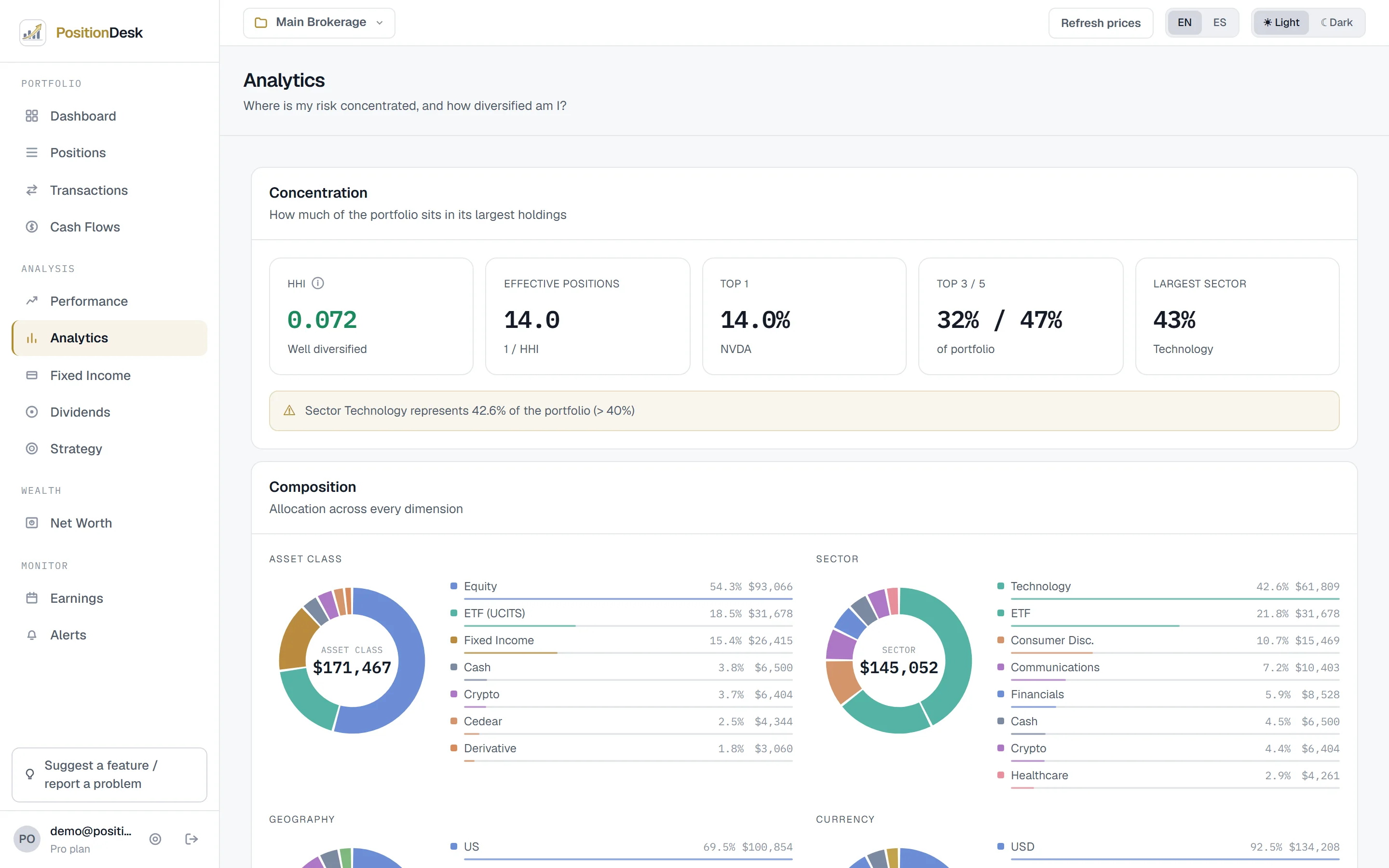Viewport: 1389px width, 868px height.
Task: Click the Cedear legend label
Action: click(x=483, y=721)
